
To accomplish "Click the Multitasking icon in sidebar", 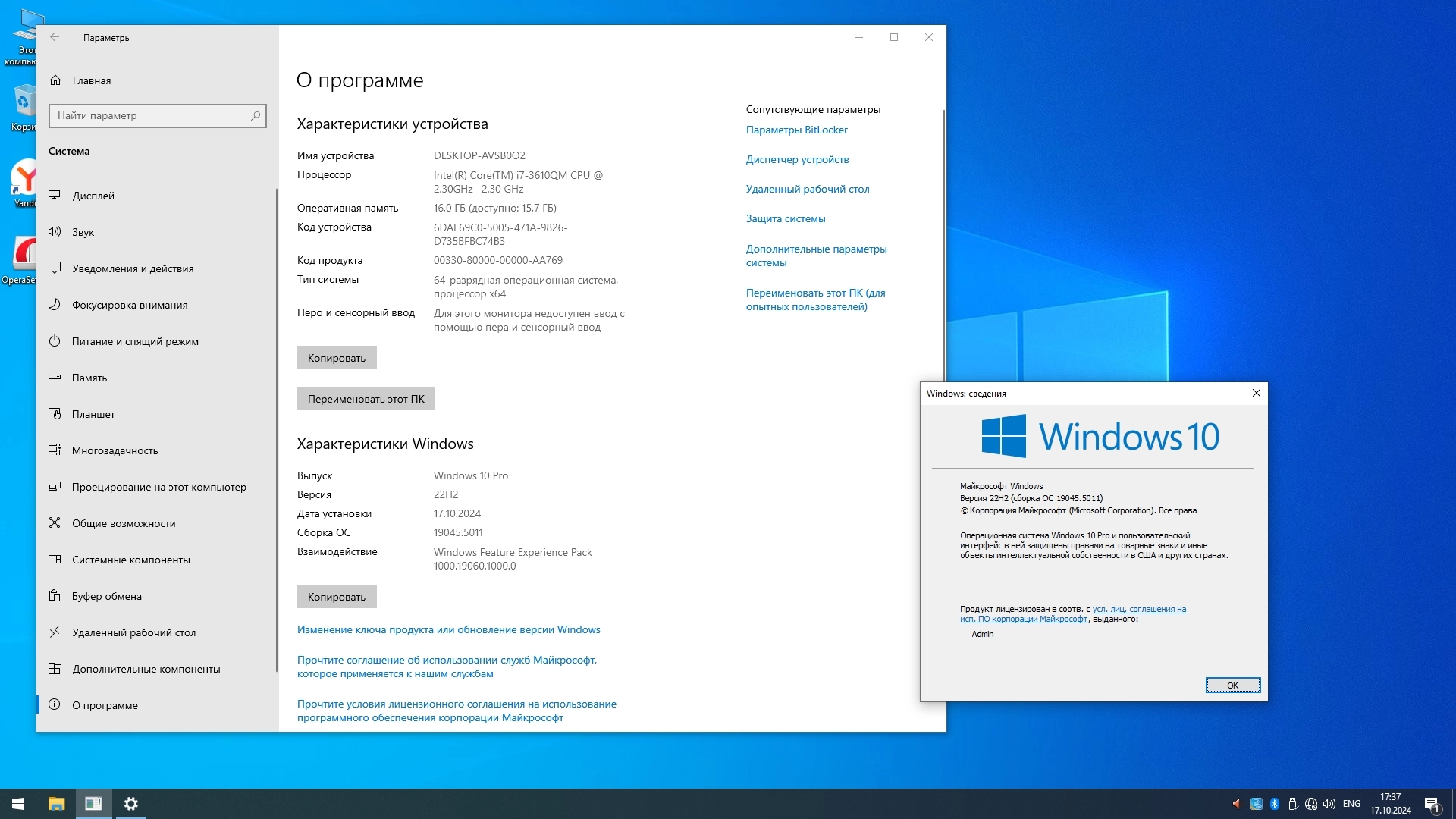I will click(x=55, y=450).
